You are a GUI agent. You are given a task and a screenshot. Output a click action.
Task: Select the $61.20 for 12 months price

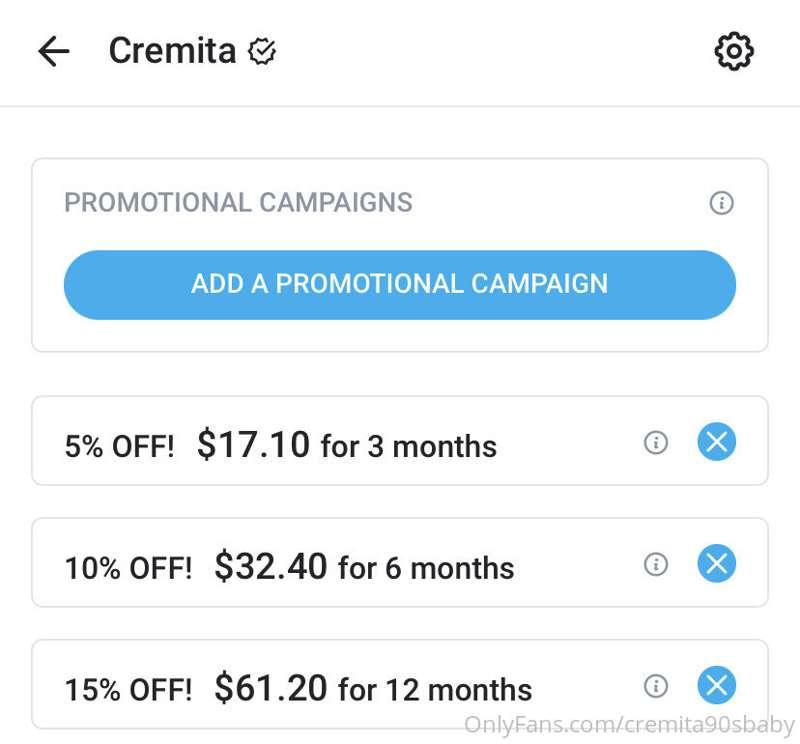point(373,688)
